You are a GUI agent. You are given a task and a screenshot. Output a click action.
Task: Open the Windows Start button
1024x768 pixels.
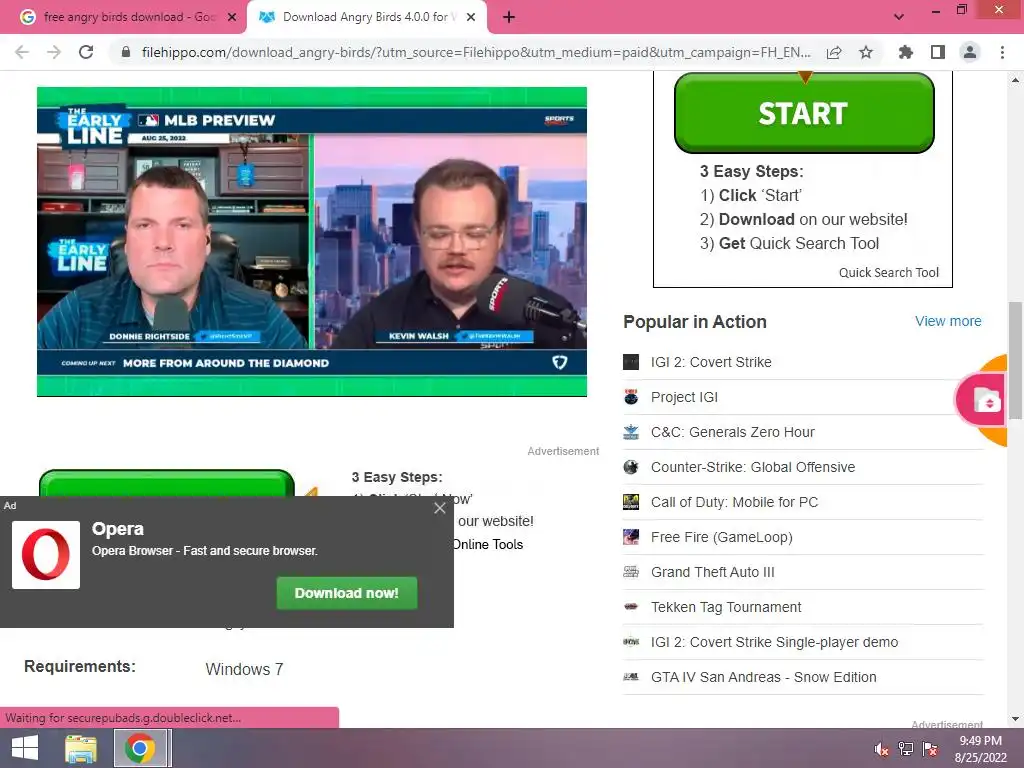point(25,748)
